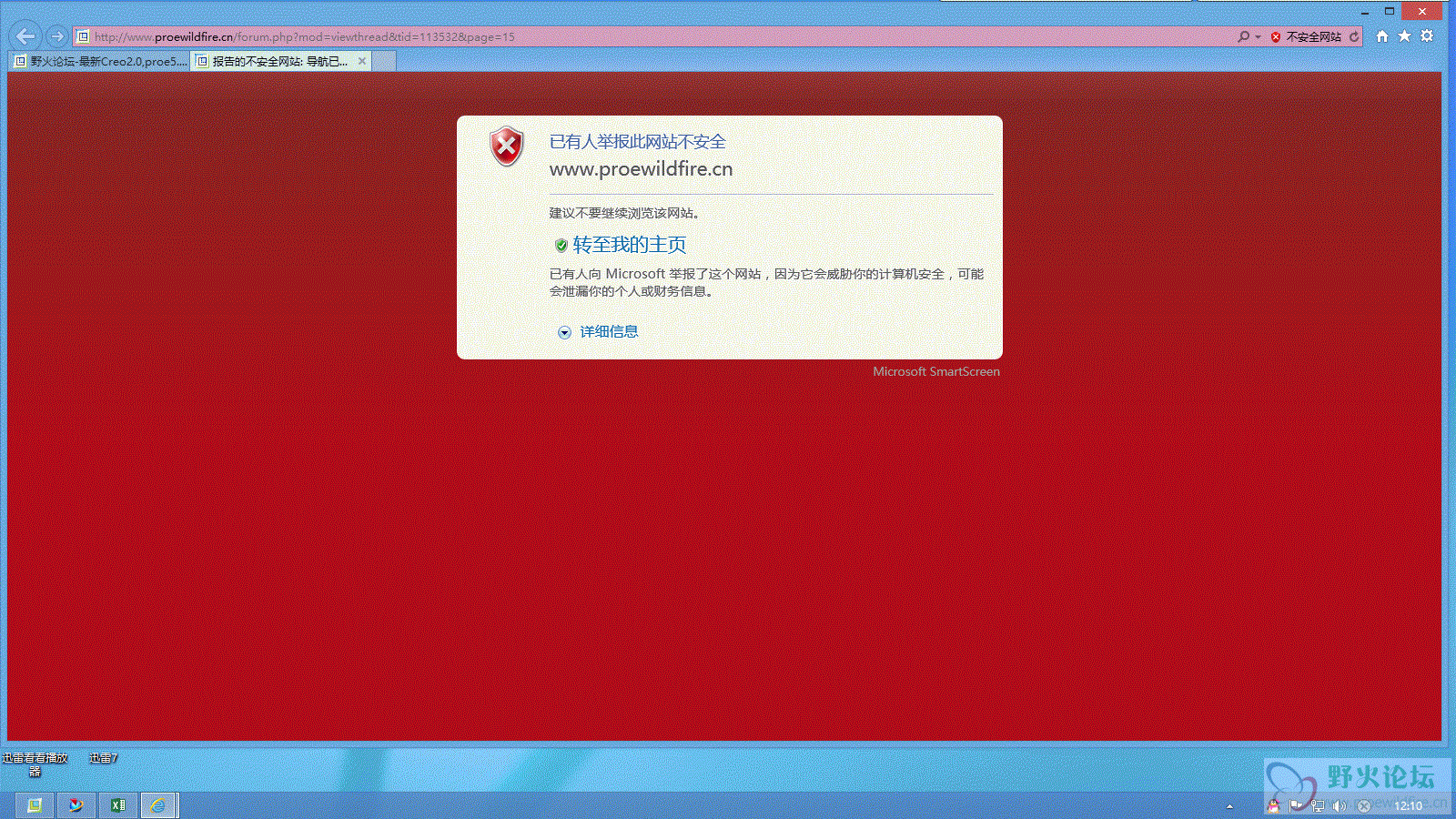
Task: Open a new tab with the blank tab button
Action: pos(384,62)
